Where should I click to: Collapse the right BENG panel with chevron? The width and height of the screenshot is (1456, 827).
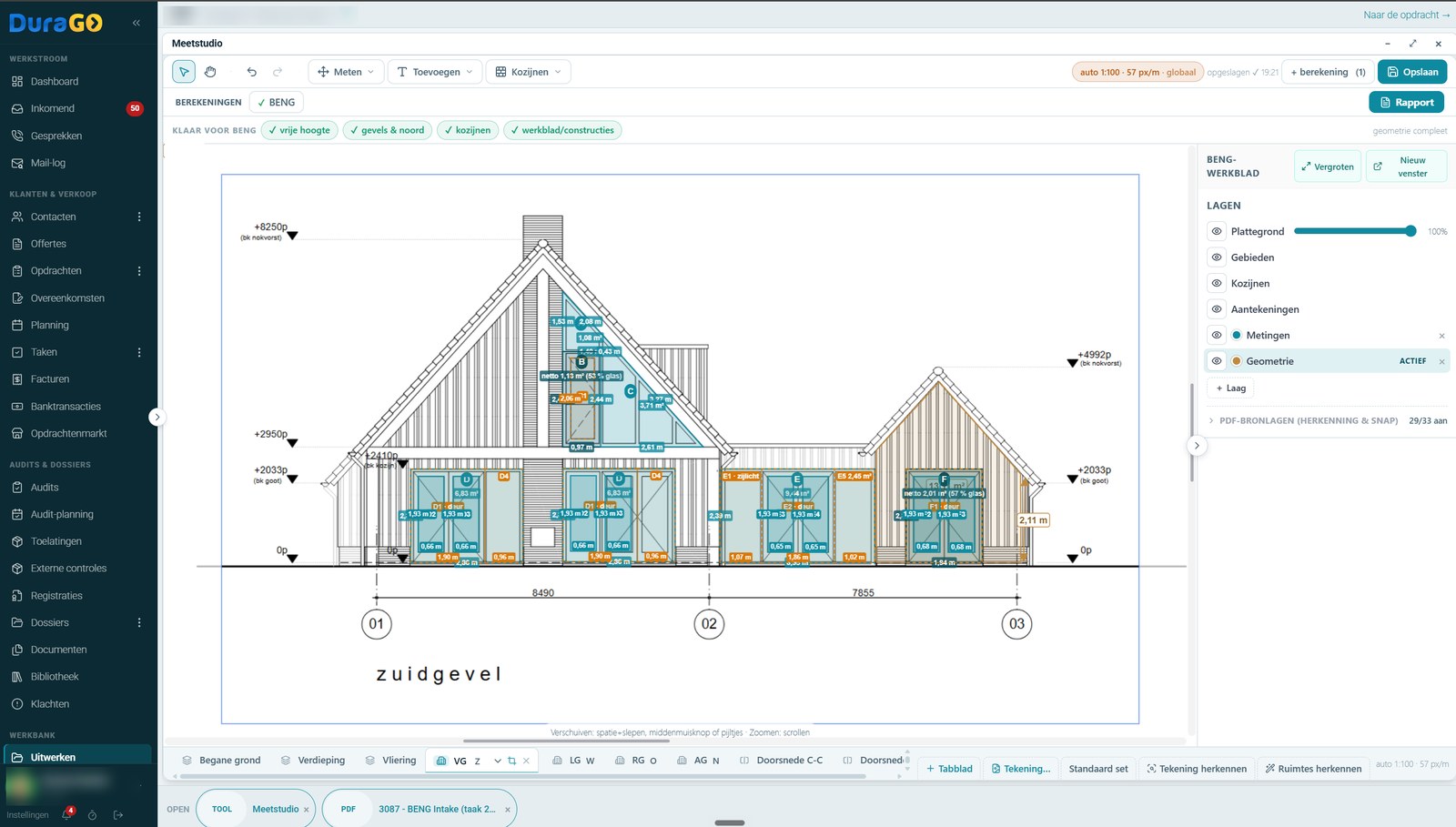1197,446
